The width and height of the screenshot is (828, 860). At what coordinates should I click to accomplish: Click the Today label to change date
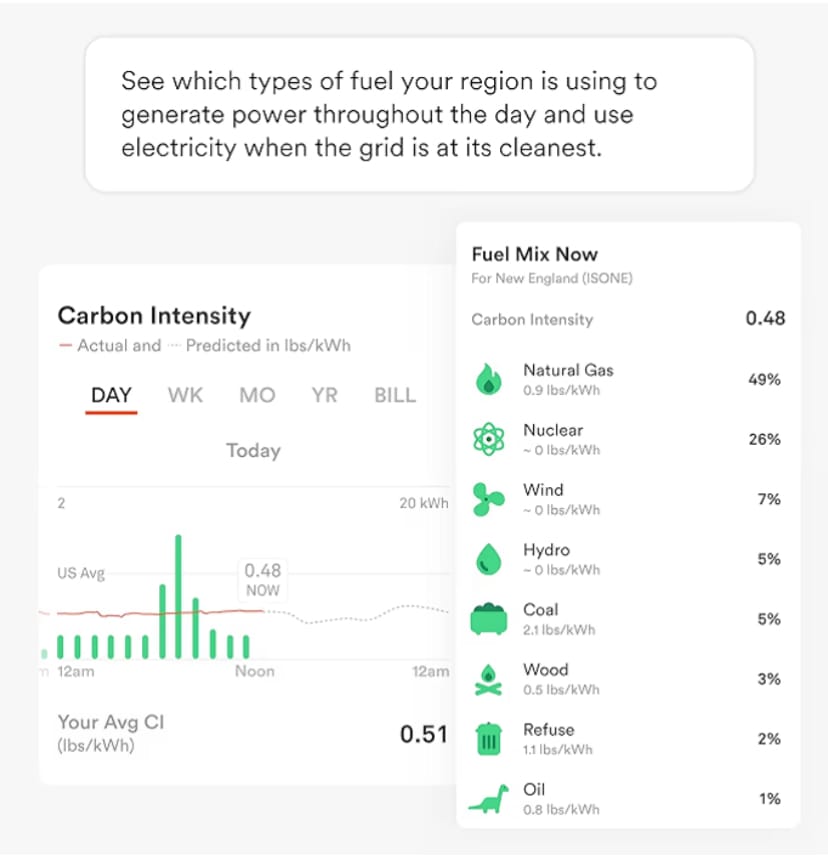(252, 451)
